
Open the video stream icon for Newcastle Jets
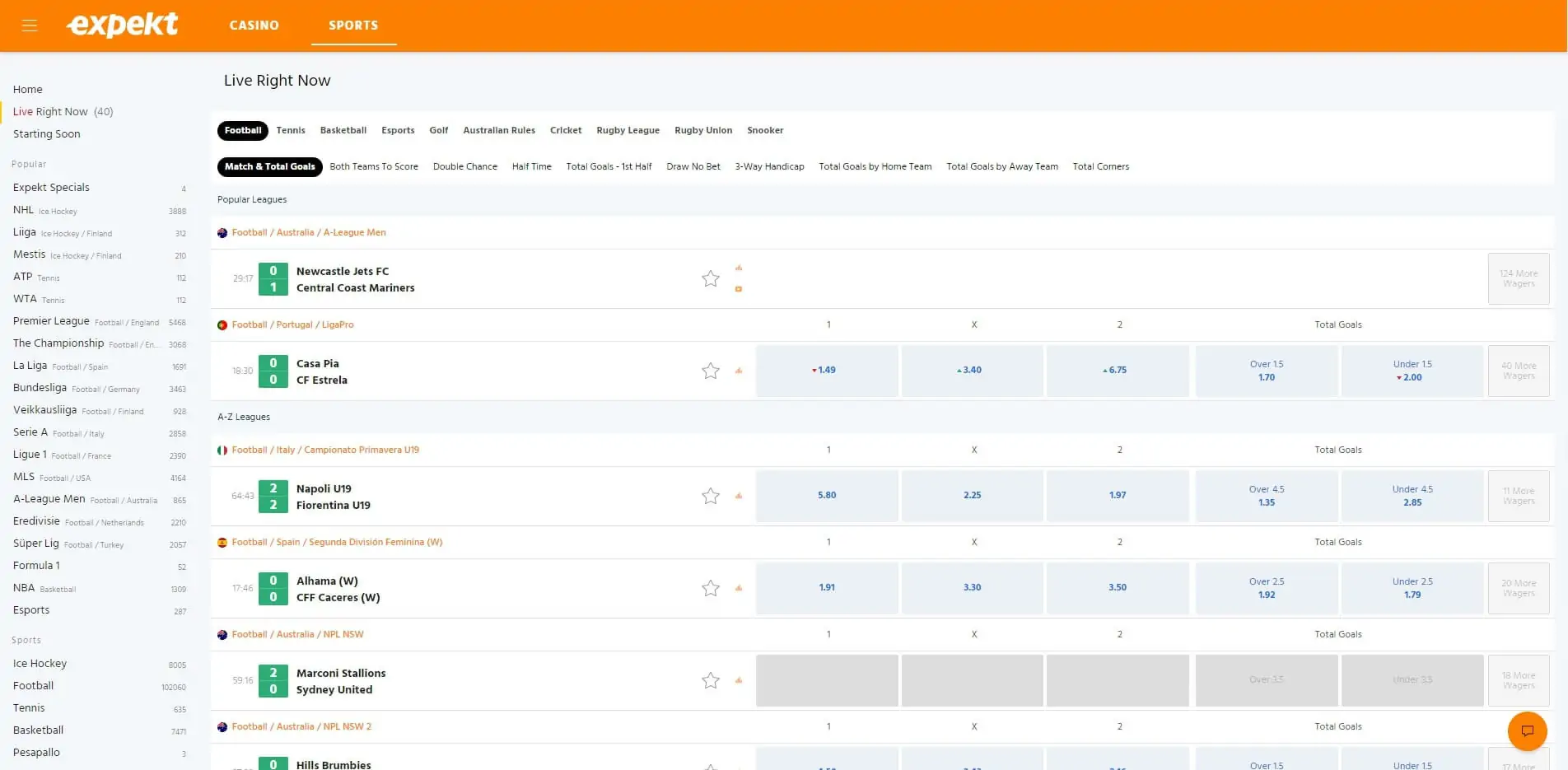pos(739,289)
